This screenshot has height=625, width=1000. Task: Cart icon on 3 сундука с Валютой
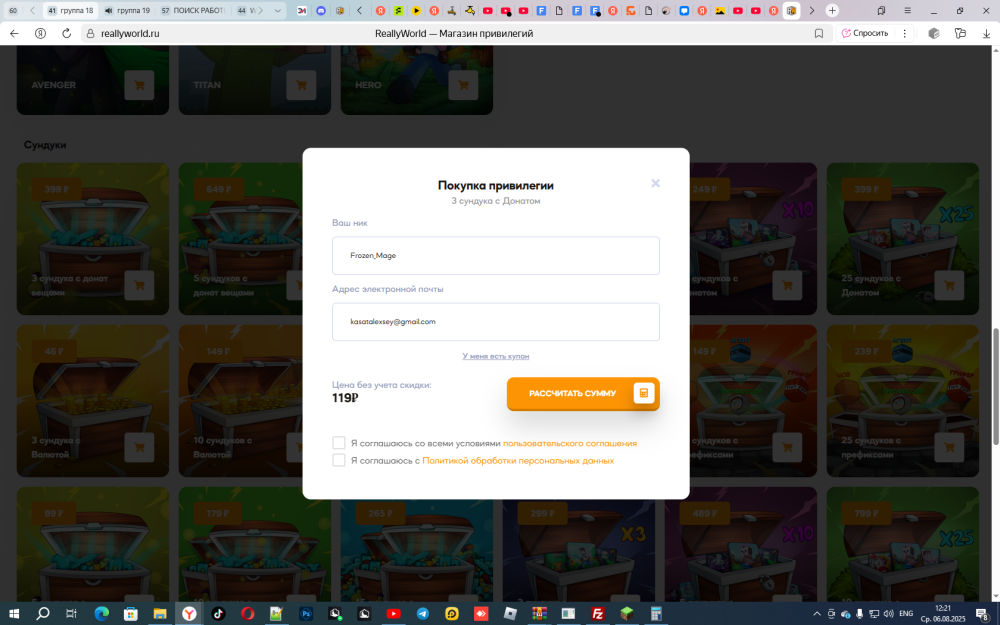click(x=139, y=447)
